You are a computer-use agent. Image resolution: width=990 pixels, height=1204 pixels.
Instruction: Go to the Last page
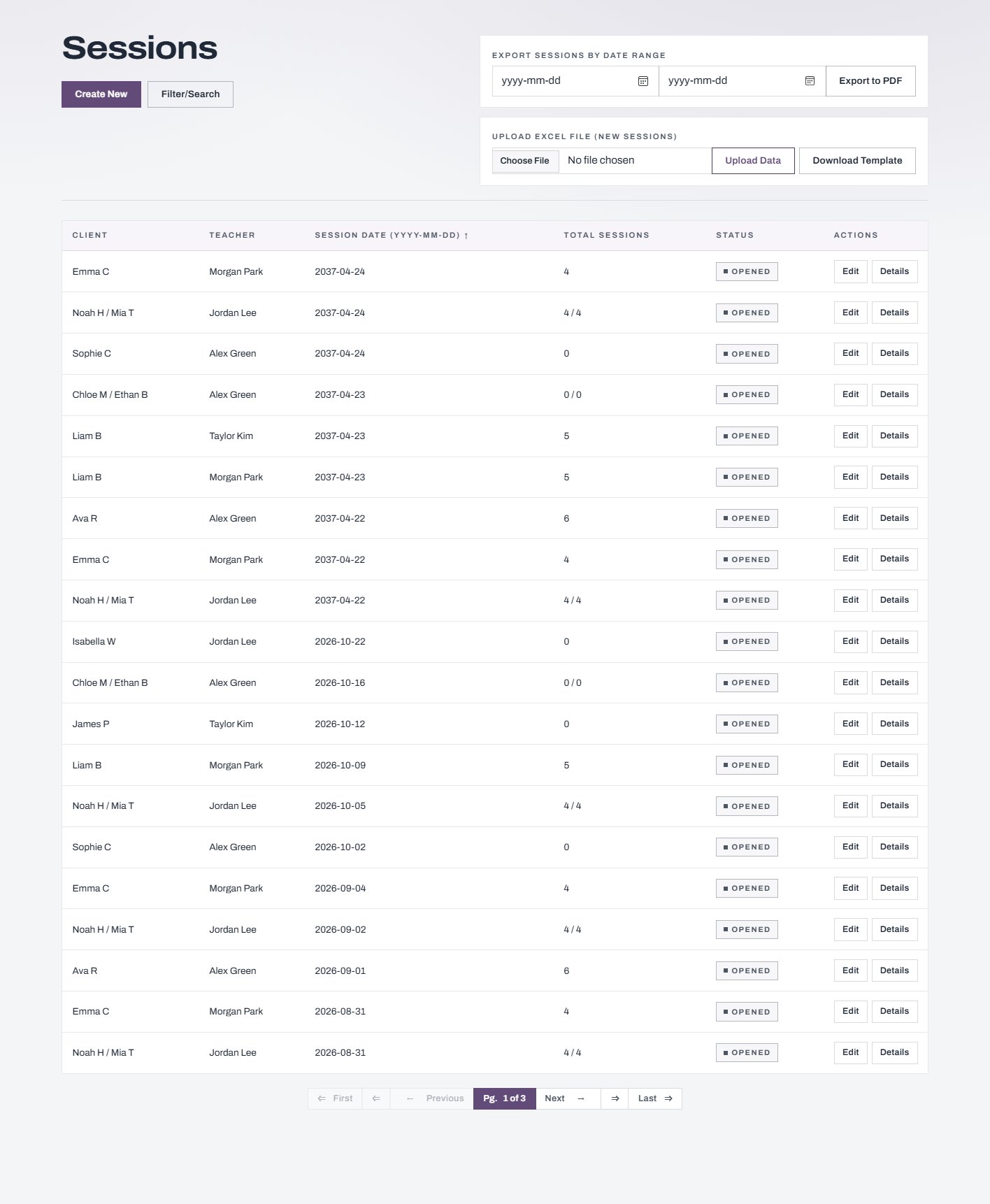pyautogui.click(x=655, y=1098)
